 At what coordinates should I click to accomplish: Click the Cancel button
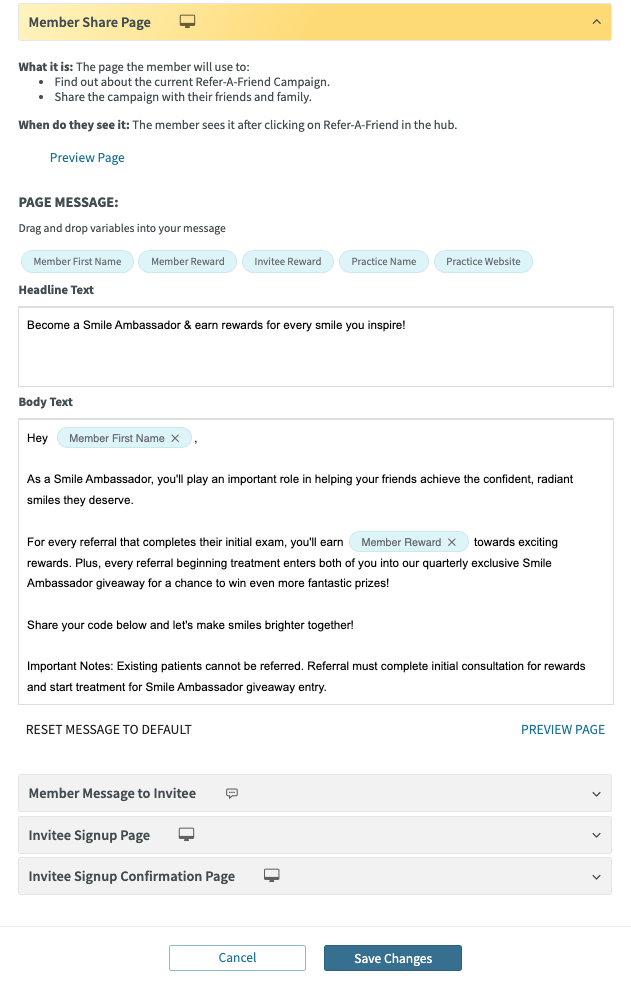(x=237, y=957)
